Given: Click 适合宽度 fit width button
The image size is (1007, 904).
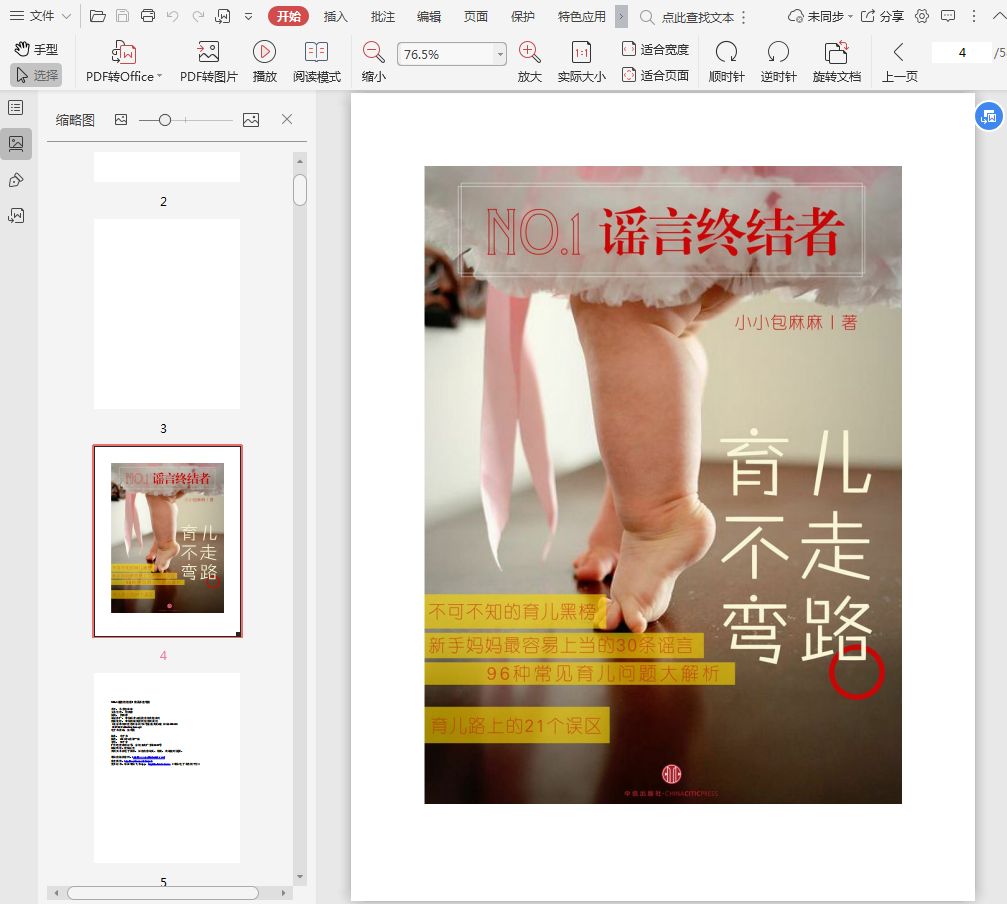Looking at the screenshot, I should pos(655,49).
